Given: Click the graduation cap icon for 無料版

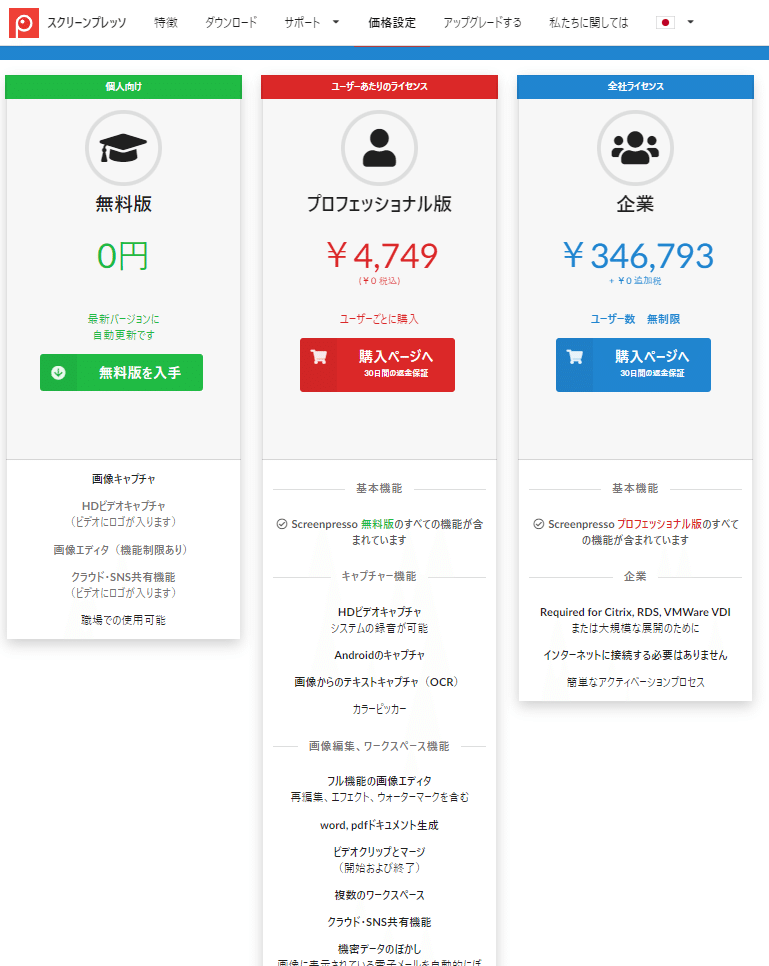Looking at the screenshot, I should click(x=123, y=148).
